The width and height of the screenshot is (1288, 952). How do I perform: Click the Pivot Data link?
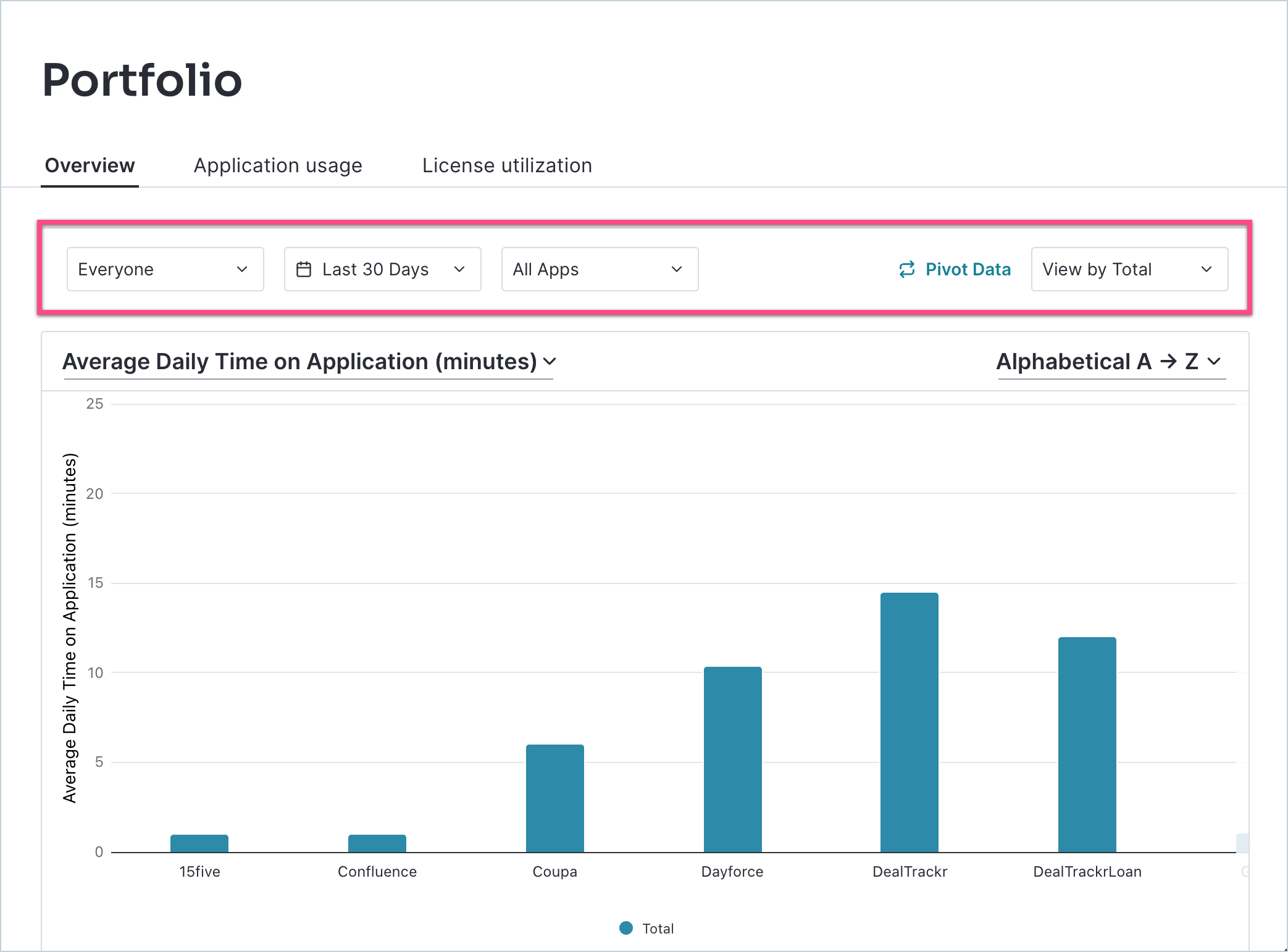968,269
